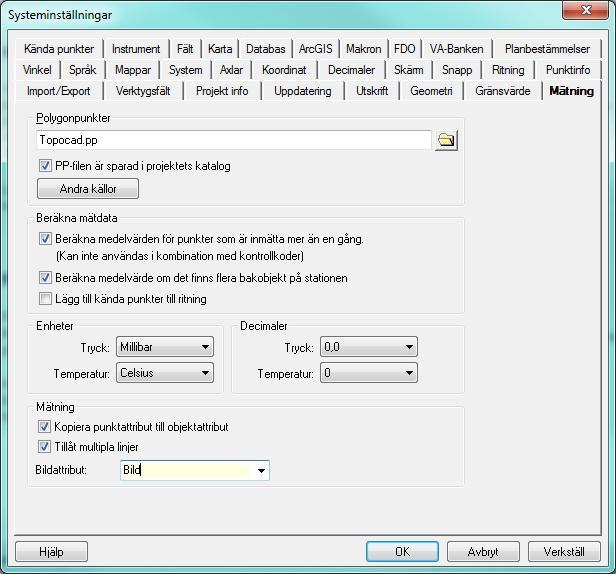Open the Koordinat tab
Screen dimensions: 616x574
(x=284, y=70)
